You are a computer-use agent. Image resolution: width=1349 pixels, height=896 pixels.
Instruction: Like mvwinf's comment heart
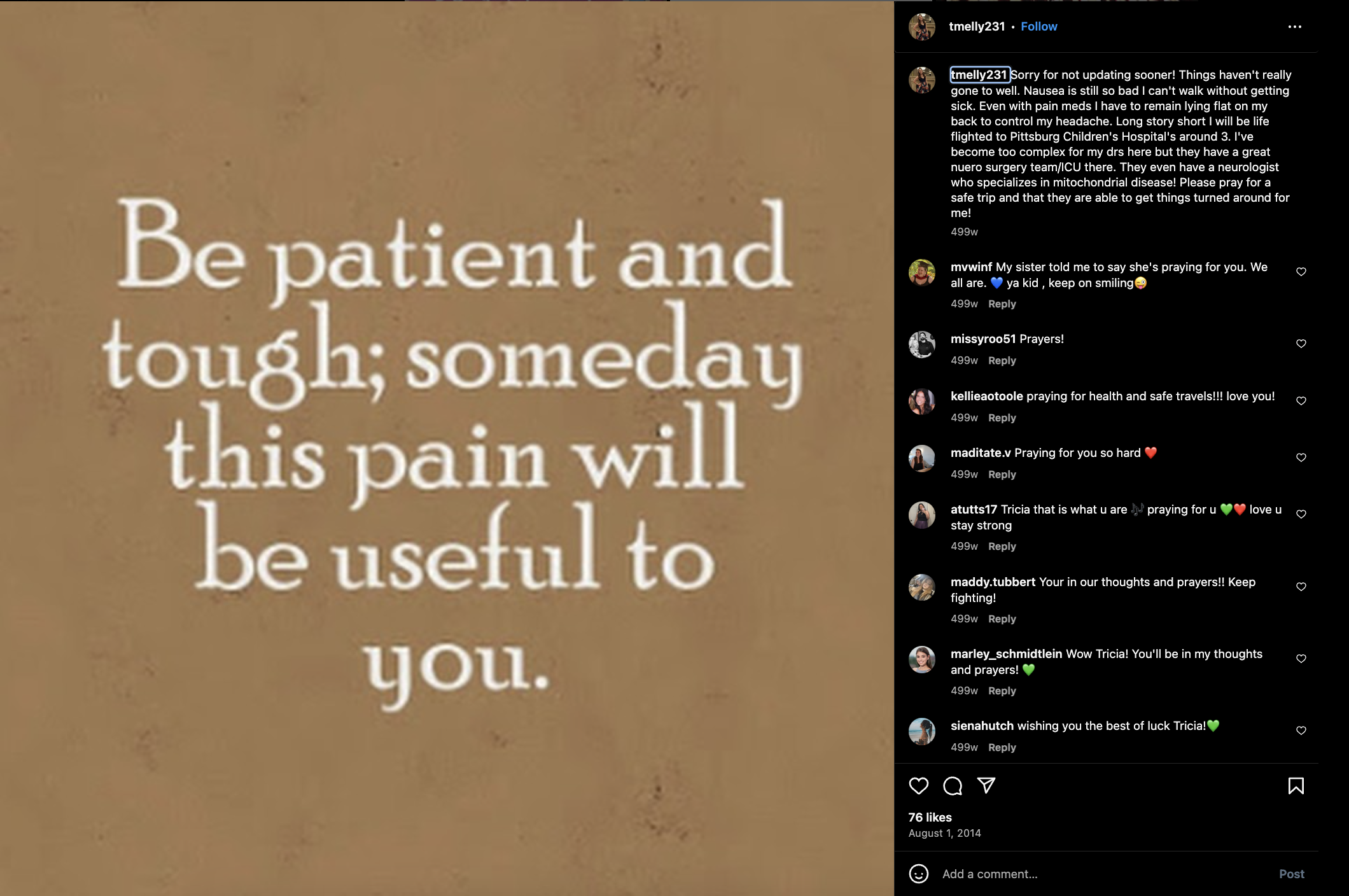tap(1301, 272)
